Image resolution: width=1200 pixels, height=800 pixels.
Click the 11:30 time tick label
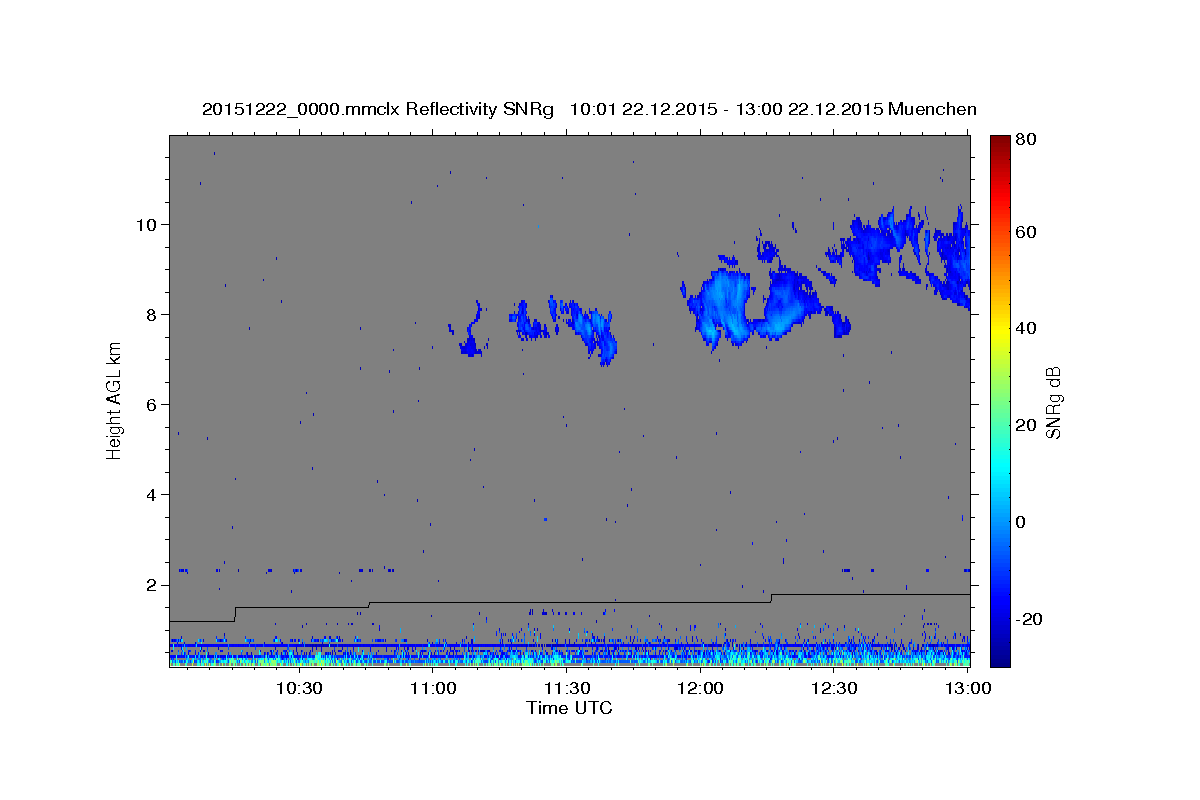pyautogui.click(x=566, y=688)
